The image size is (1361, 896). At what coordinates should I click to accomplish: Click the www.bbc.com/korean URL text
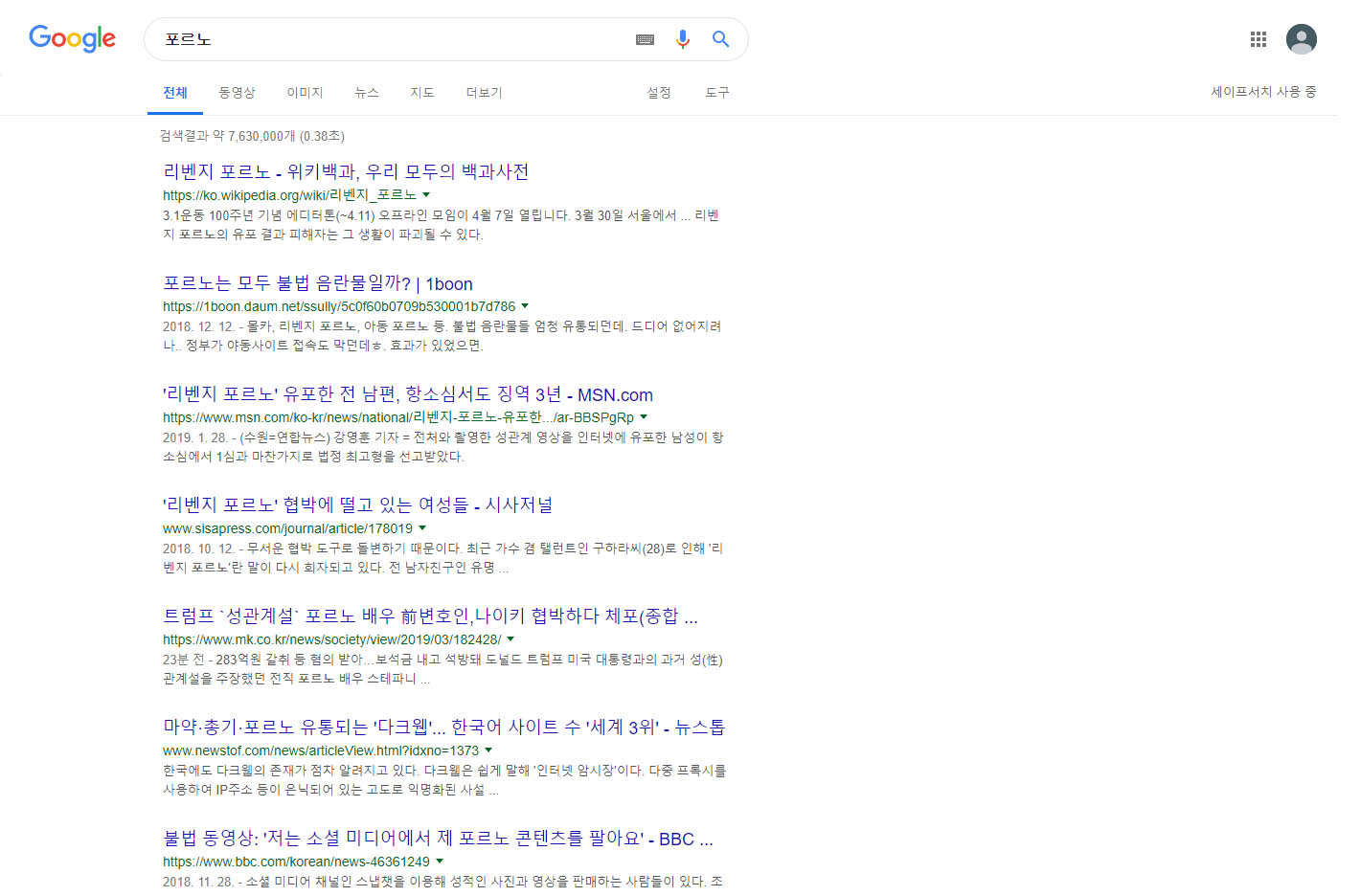point(296,862)
